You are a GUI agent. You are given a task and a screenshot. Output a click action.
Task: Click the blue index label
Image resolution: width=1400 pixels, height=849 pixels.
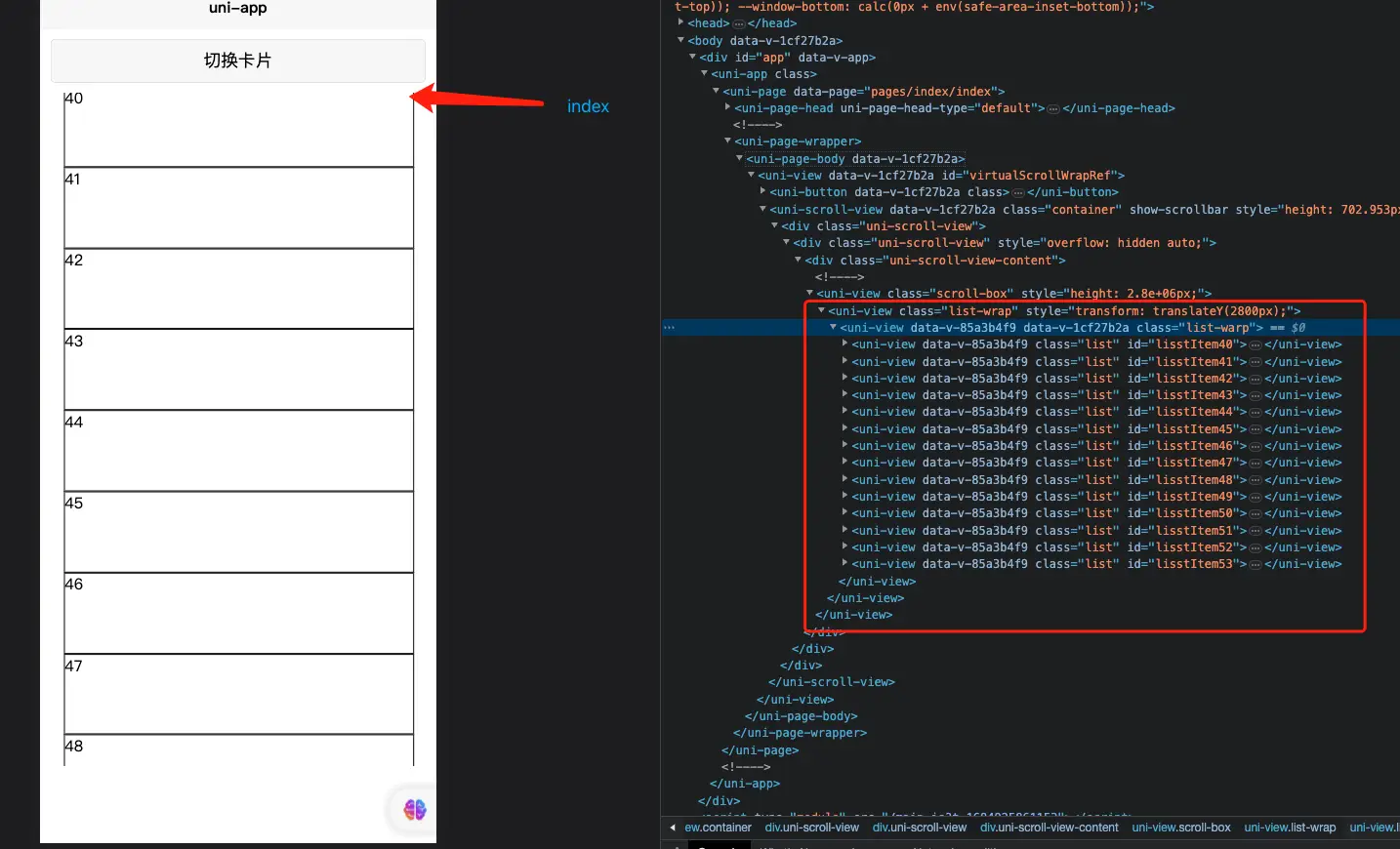point(588,106)
